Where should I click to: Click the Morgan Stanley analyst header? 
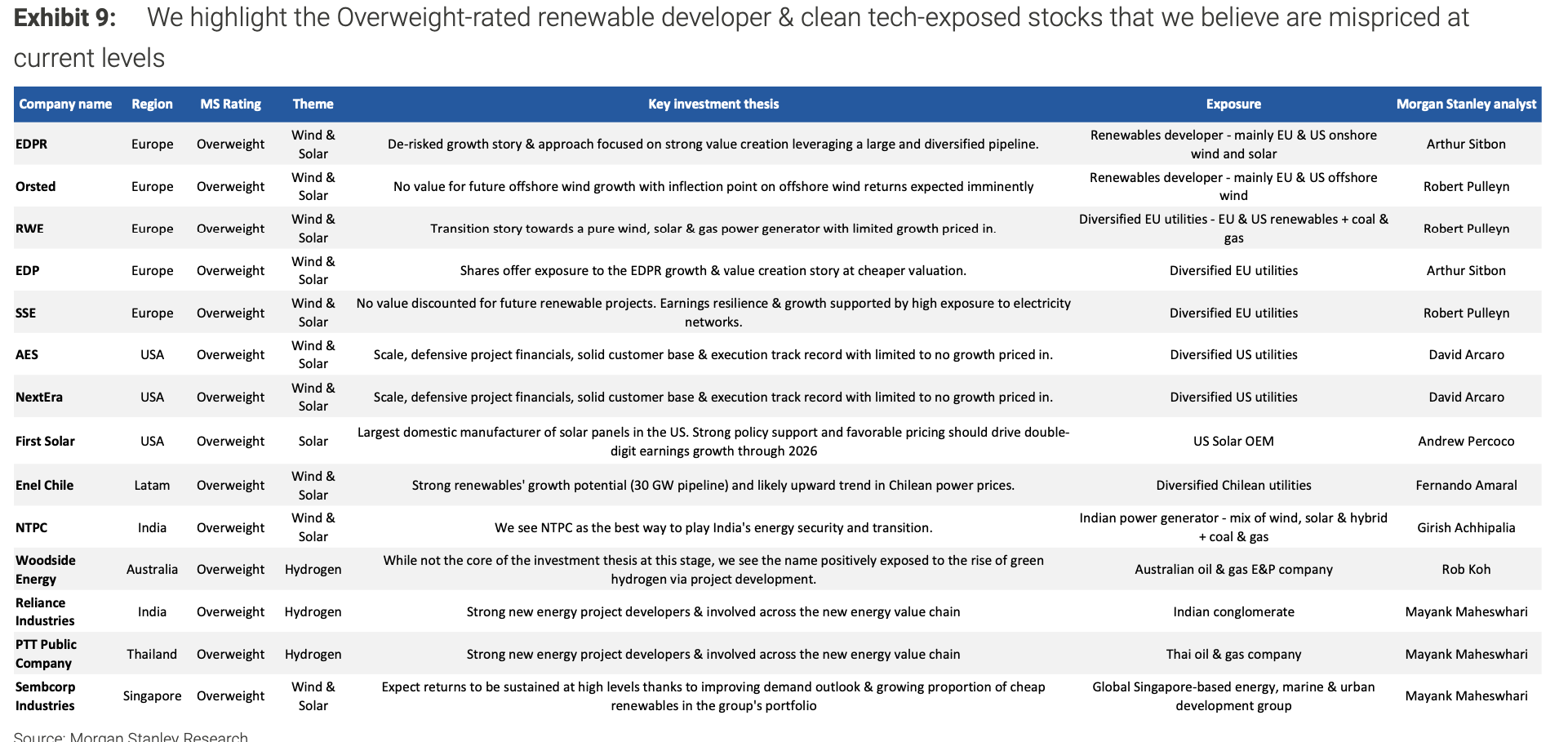[1466, 104]
